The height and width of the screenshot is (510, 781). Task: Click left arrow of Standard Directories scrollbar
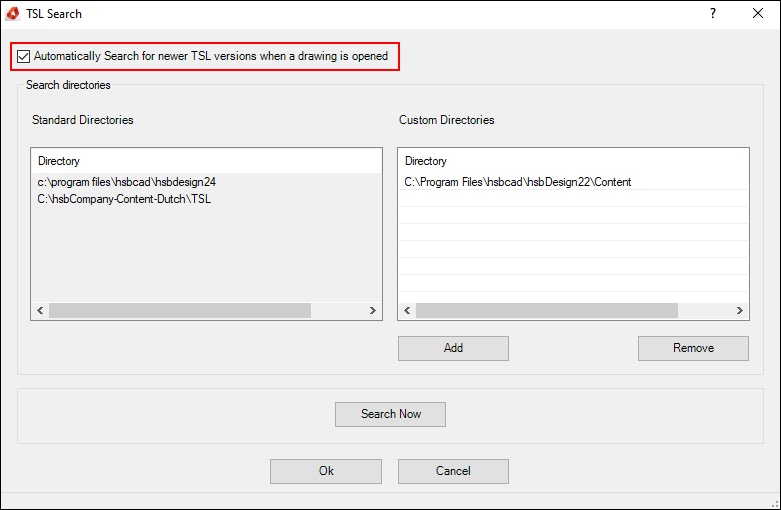click(x=40, y=310)
